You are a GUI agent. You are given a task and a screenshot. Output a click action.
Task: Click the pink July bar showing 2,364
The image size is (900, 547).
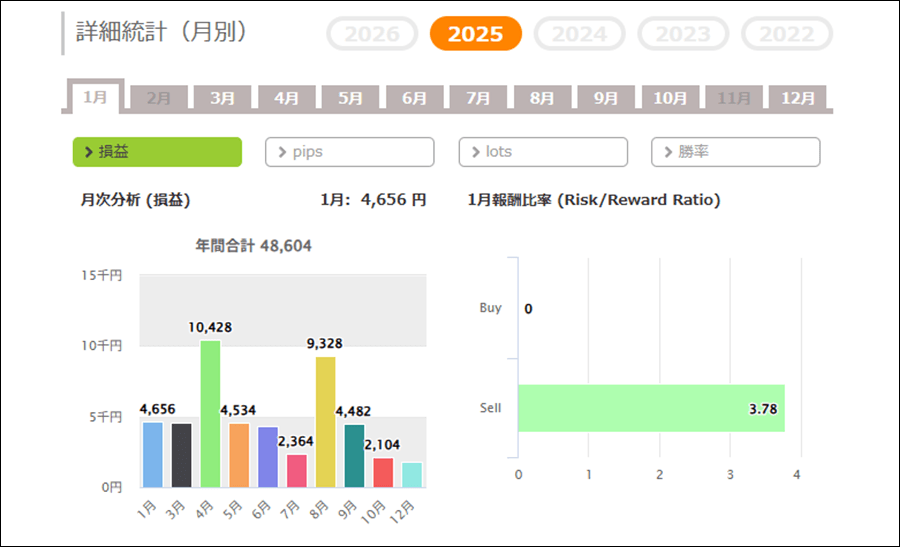coord(297,471)
